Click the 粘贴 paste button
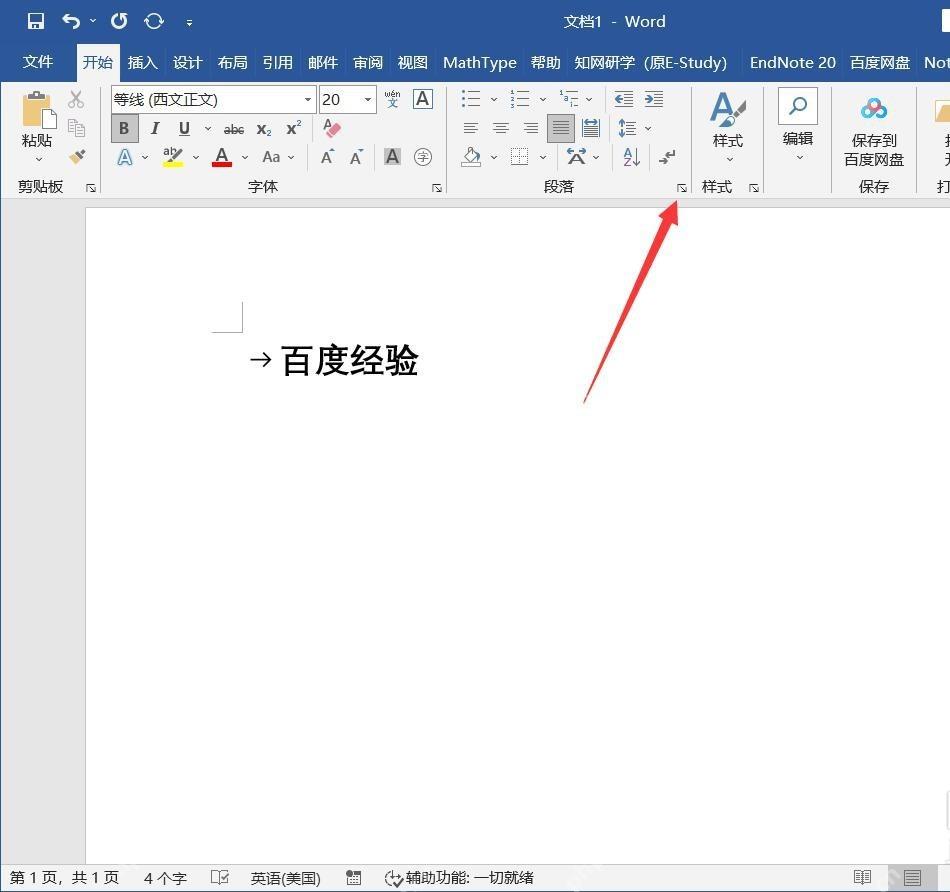The height and width of the screenshot is (892, 950). click(38, 127)
